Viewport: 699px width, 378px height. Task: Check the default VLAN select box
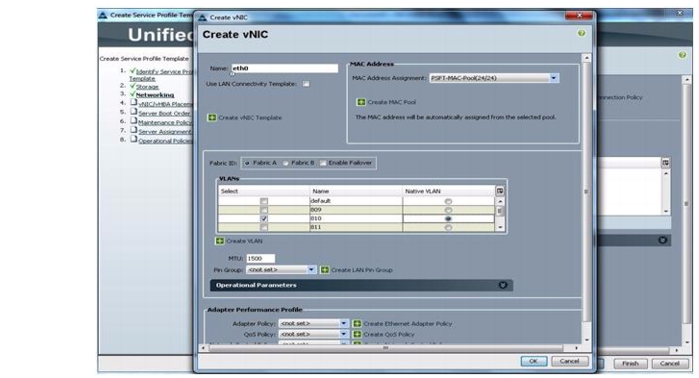click(x=264, y=201)
